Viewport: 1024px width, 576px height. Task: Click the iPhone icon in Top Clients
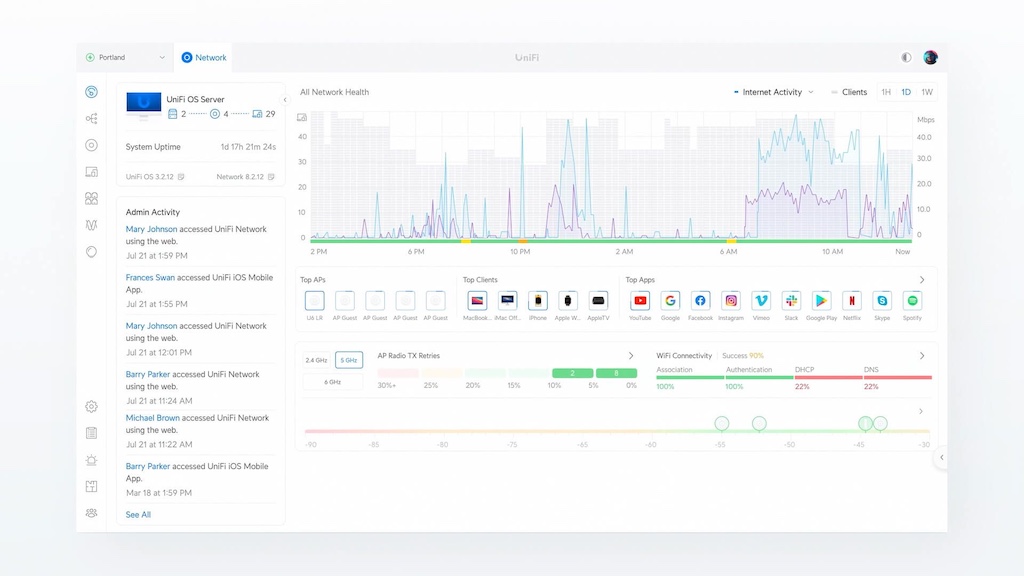click(x=538, y=301)
